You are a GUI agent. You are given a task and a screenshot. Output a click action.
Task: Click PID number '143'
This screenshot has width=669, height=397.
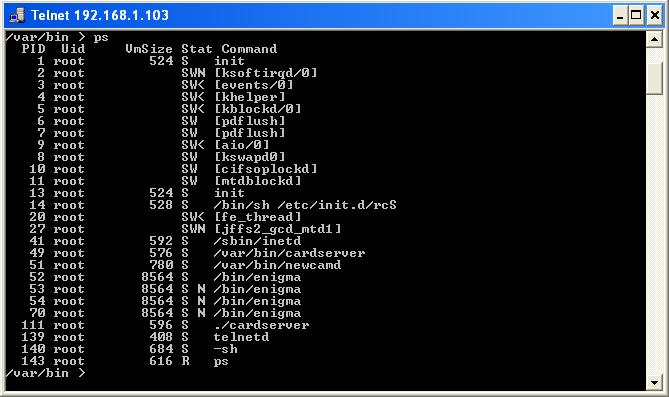pyautogui.click(x=33, y=361)
